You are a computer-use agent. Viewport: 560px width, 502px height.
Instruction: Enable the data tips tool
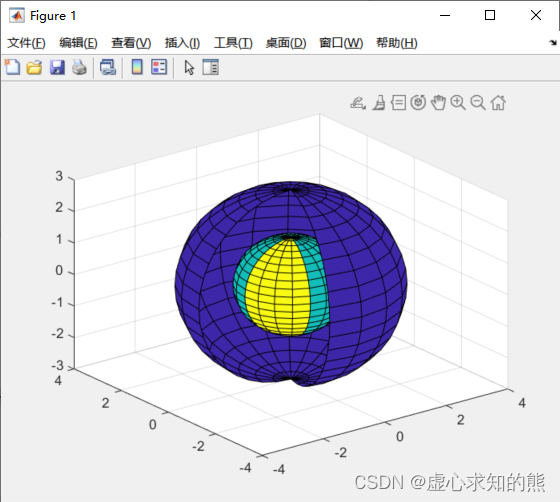click(398, 102)
